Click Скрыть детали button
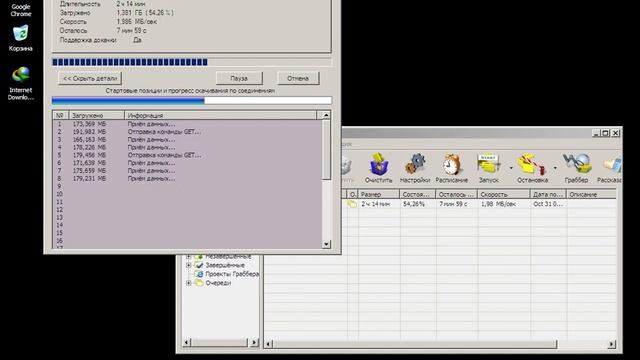Image resolution: width=640 pixels, height=360 pixels. coord(90,78)
